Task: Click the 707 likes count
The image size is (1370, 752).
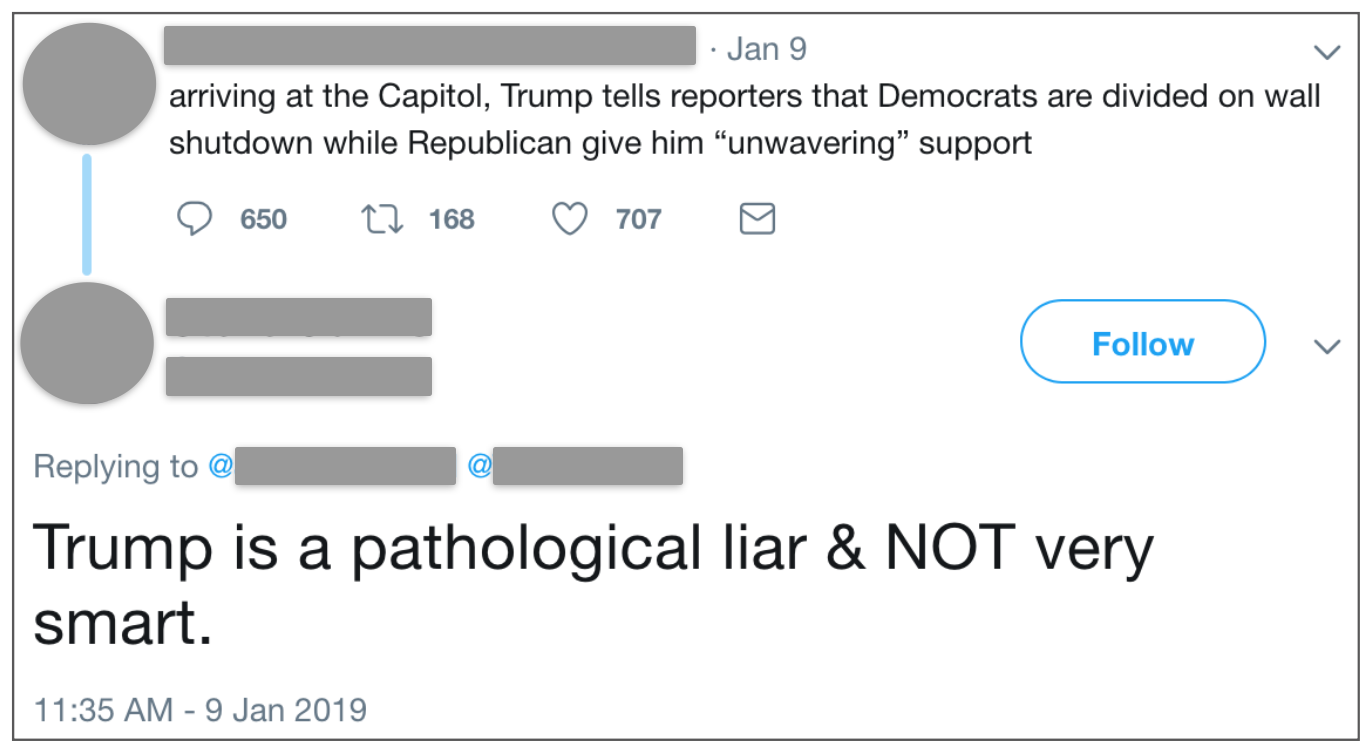Action: [x=638, y=219]
